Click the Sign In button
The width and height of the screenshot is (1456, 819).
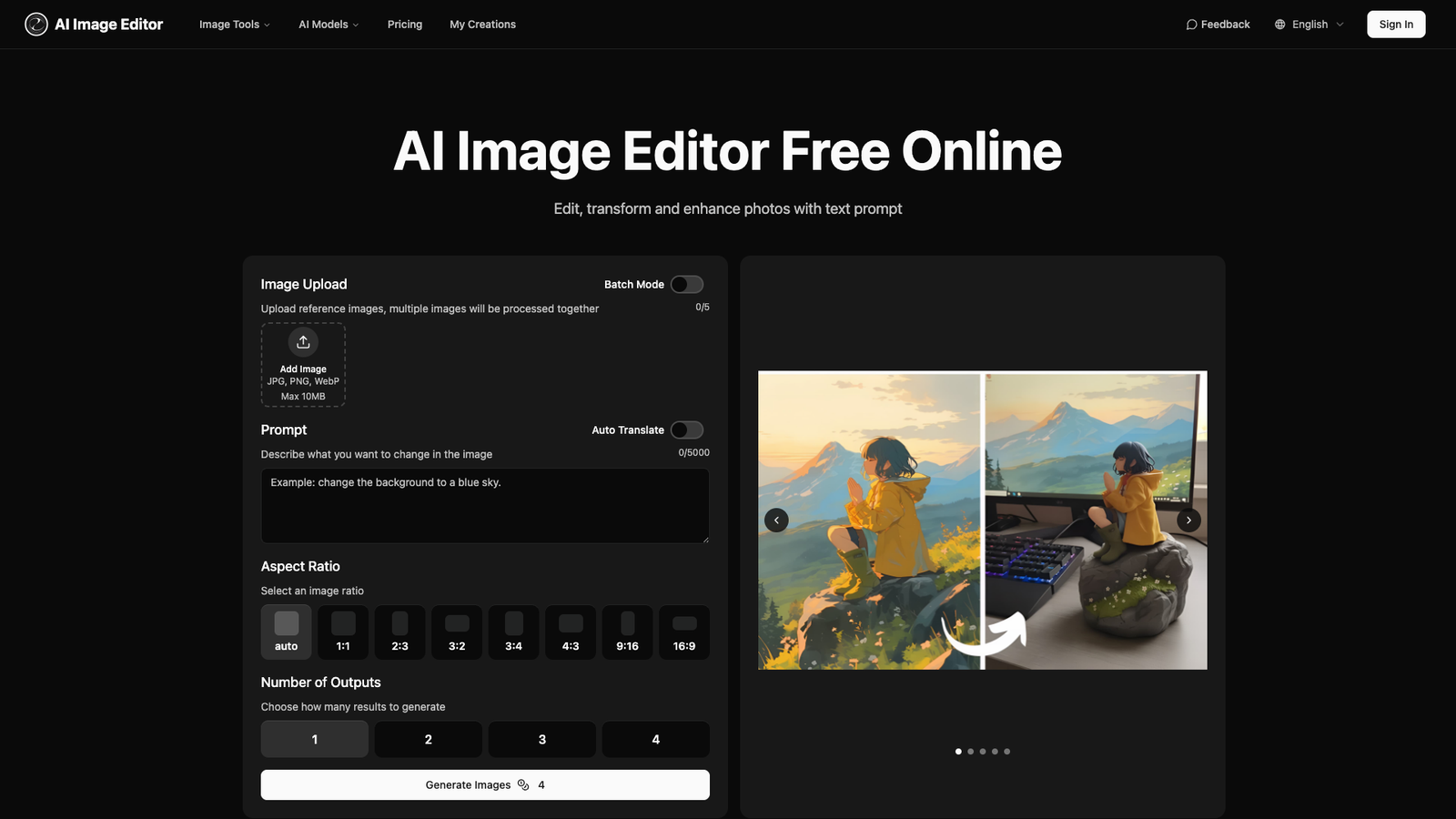tap(1396, 25)
